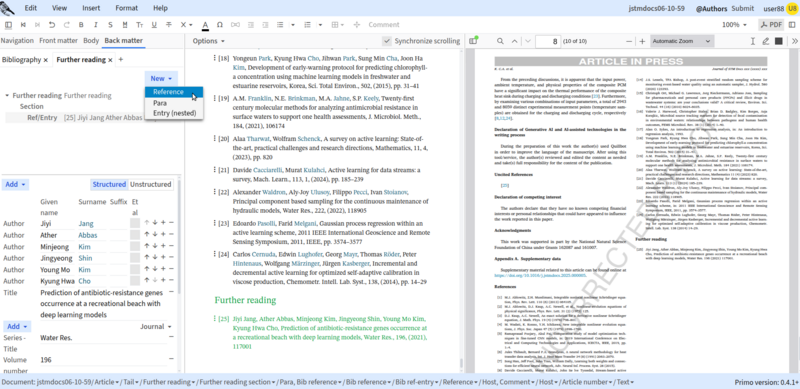Toggle the right panel layout icon
800x389 pixels.
coord(792,25)
